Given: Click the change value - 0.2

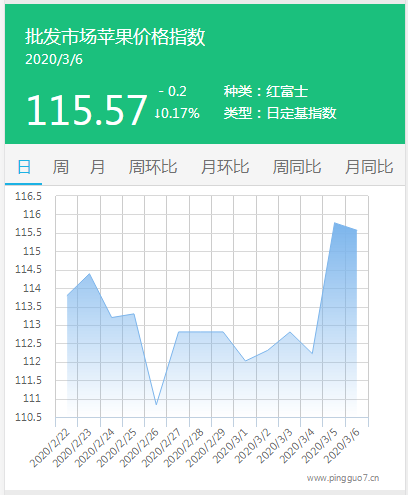Looking at the screenshot, I should click(x=173, y=91).
